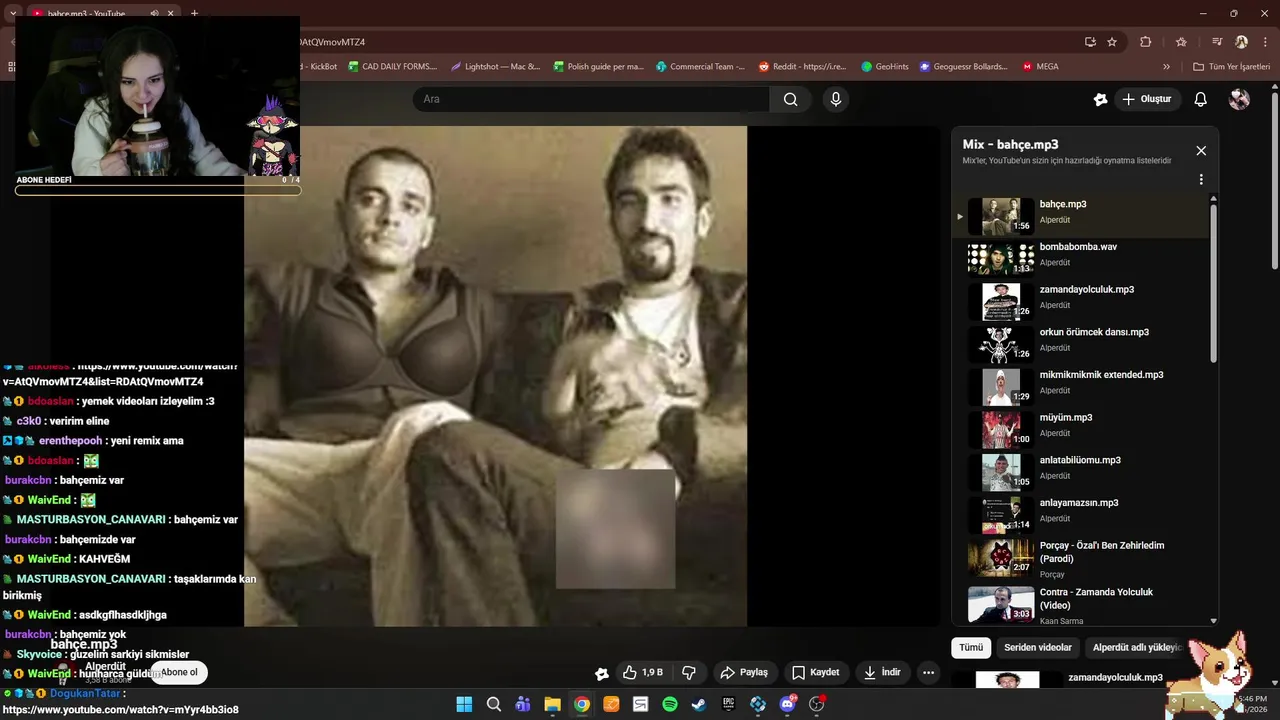Open playlist three-dot options menu

pos(1201,180)
